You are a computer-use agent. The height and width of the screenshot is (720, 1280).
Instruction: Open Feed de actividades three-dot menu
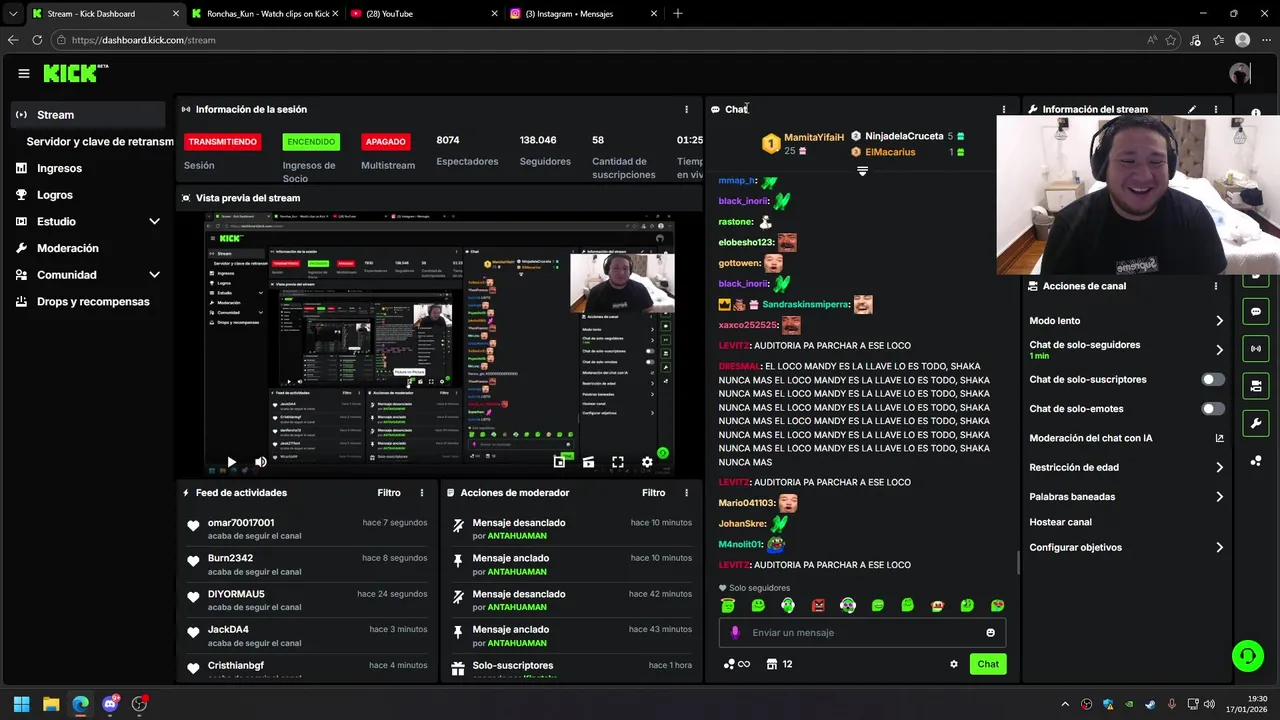point(422,492)
